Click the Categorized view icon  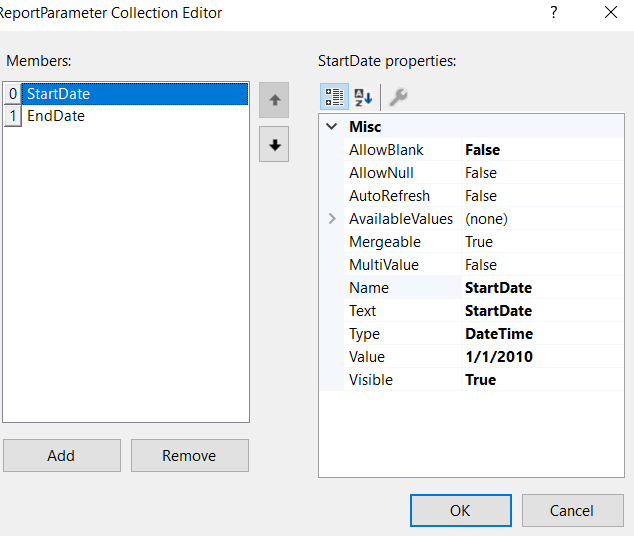coord(334,97)
